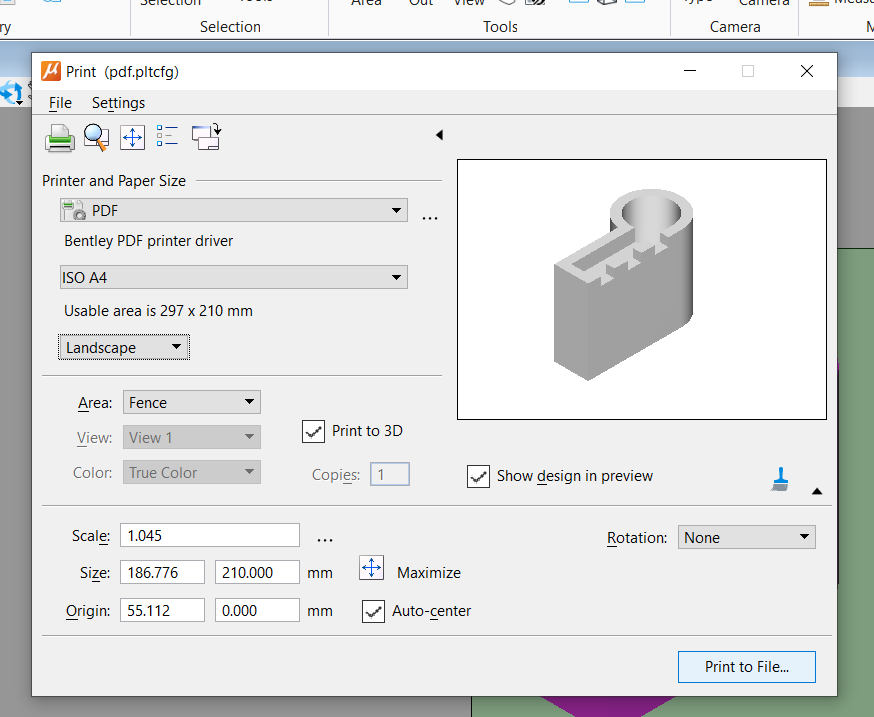This screenshot has height=717, width=874.
Task: Click the Maximize crosshair icon beside Size
Action: 371,567
